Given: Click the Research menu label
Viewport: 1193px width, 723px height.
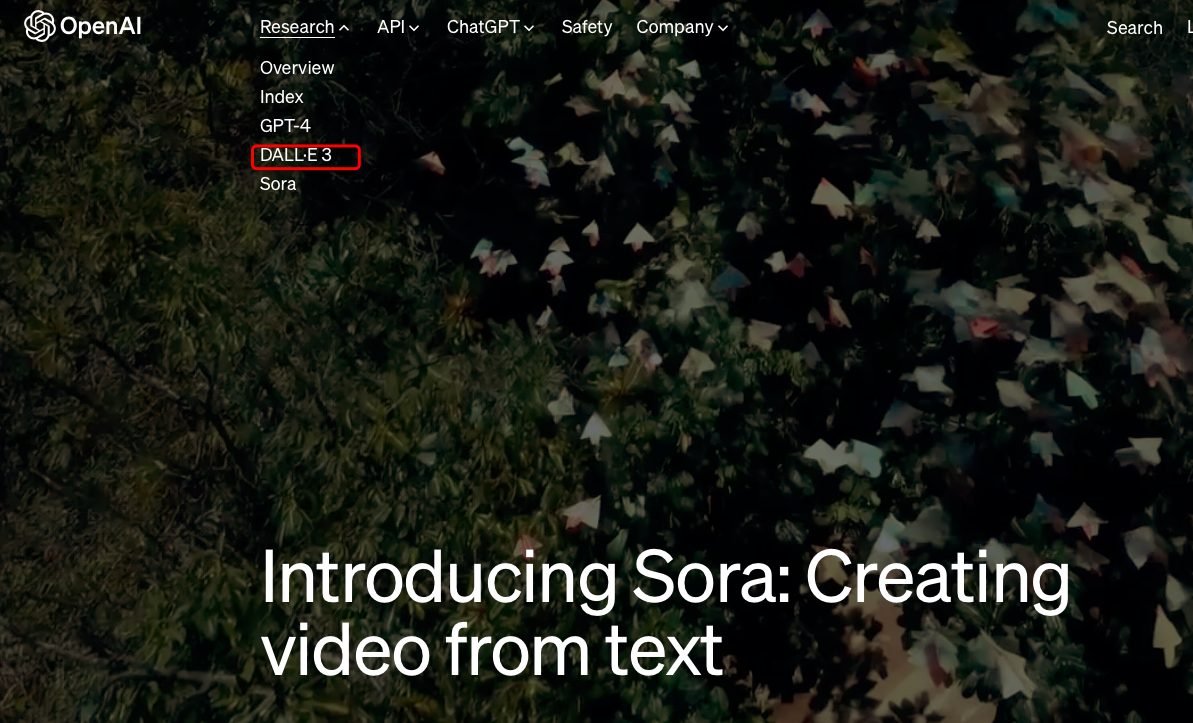Looking at the screenshot, I should coord(297,27).
